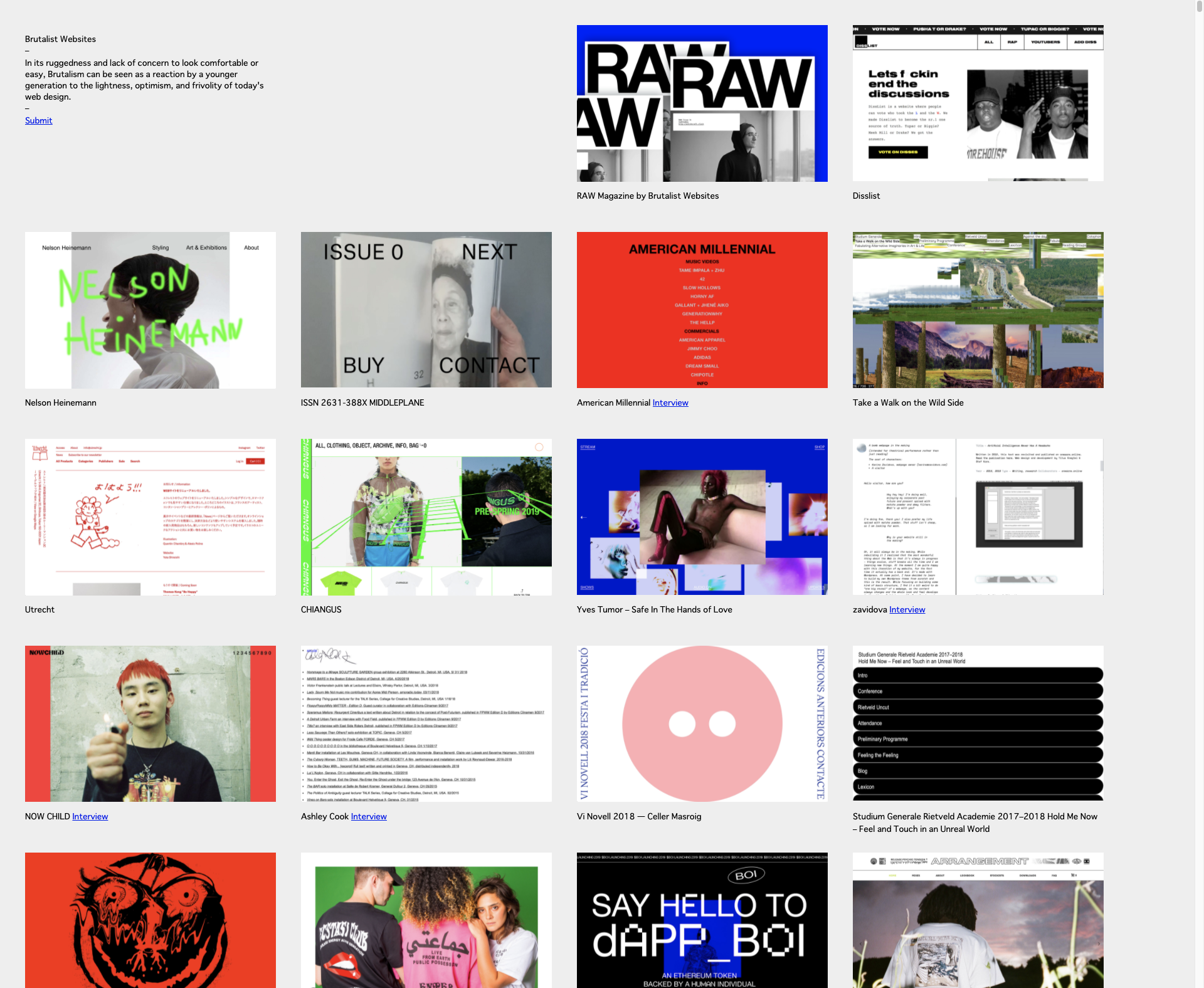Image resolution: width=1204 pixels, height=988 pixels.
Task: Open the RAW Magazine thumbnail
Action: tap(702, 103)
